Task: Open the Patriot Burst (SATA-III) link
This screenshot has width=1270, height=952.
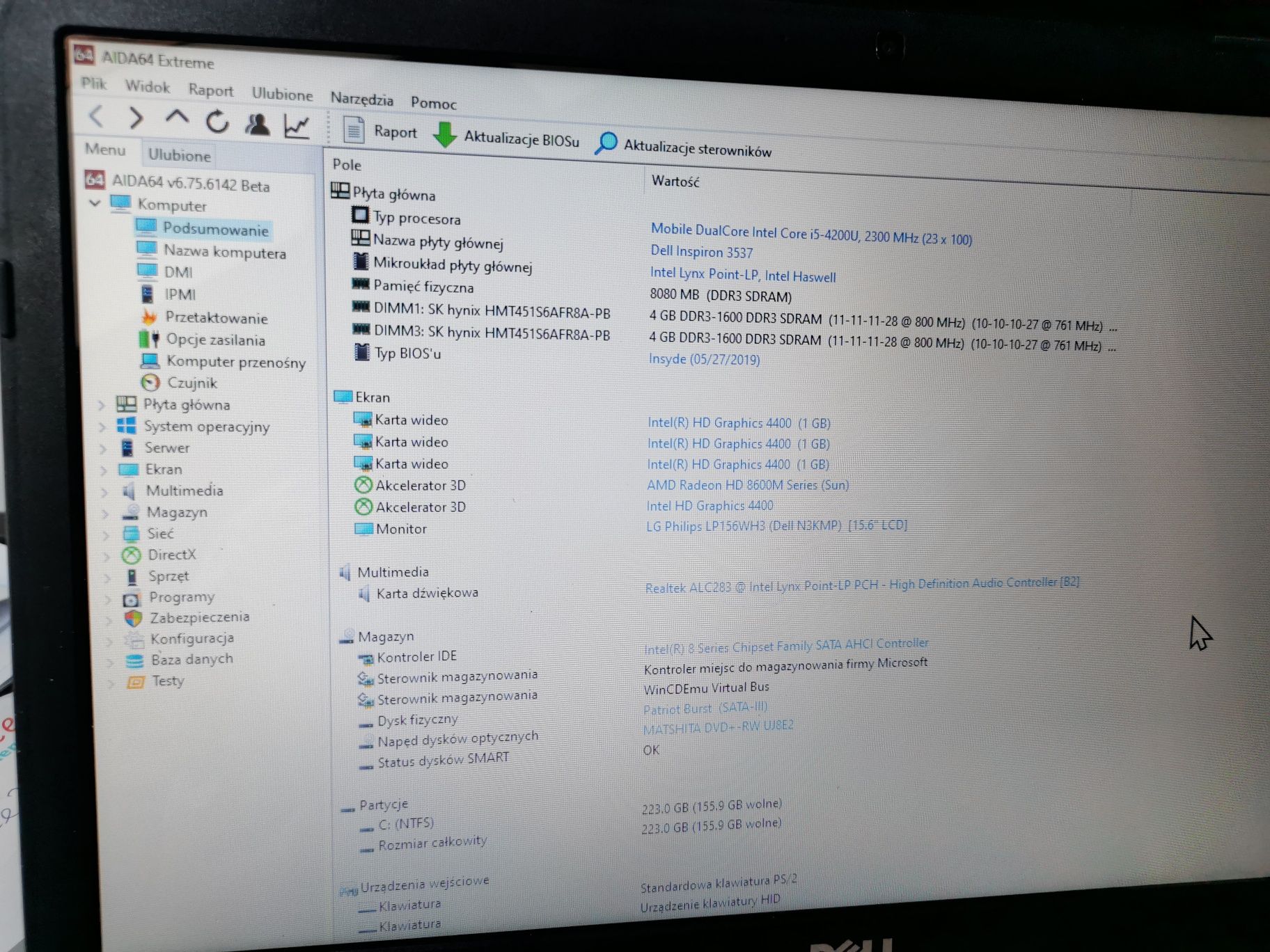Action: (705, 708)
